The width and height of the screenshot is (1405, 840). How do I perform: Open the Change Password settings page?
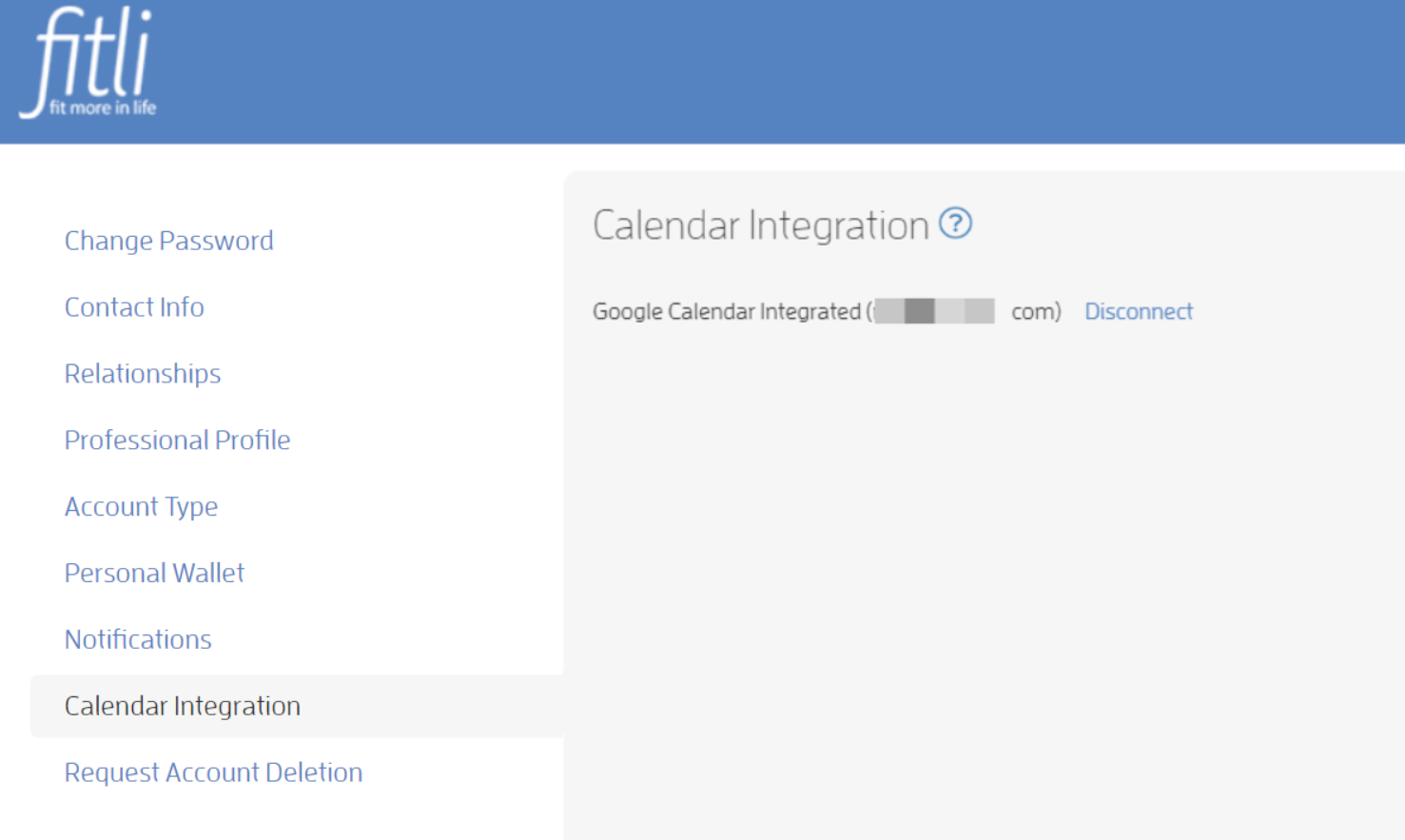pos(168,241)
